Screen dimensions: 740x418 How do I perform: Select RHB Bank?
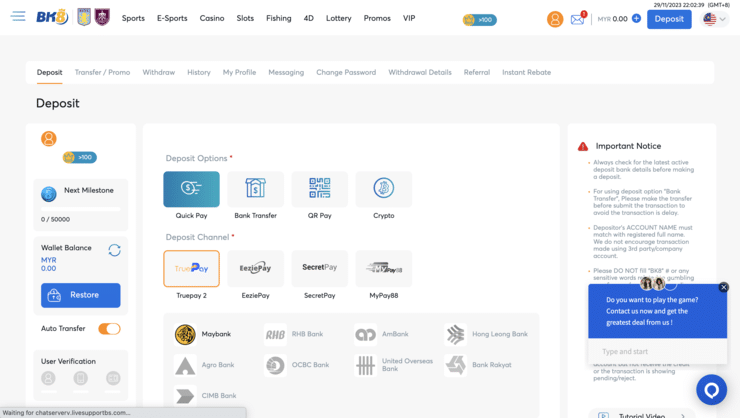[294, 334]
